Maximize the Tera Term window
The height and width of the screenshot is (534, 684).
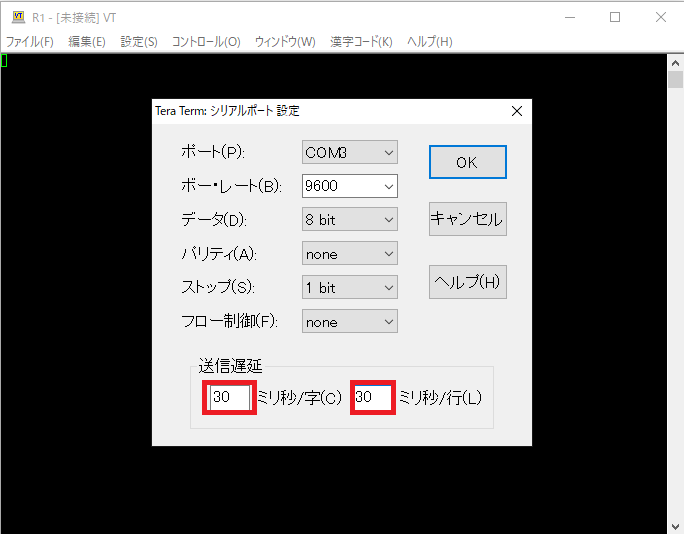click(x=615, y=17)
